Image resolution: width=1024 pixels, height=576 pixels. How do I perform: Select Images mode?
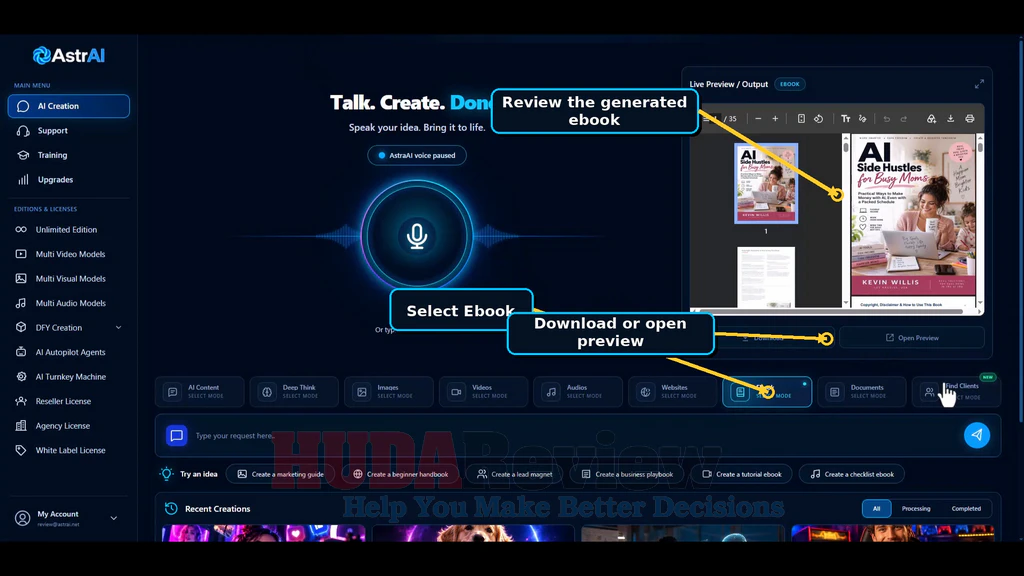pyautogui.click(x=389, y=392)
